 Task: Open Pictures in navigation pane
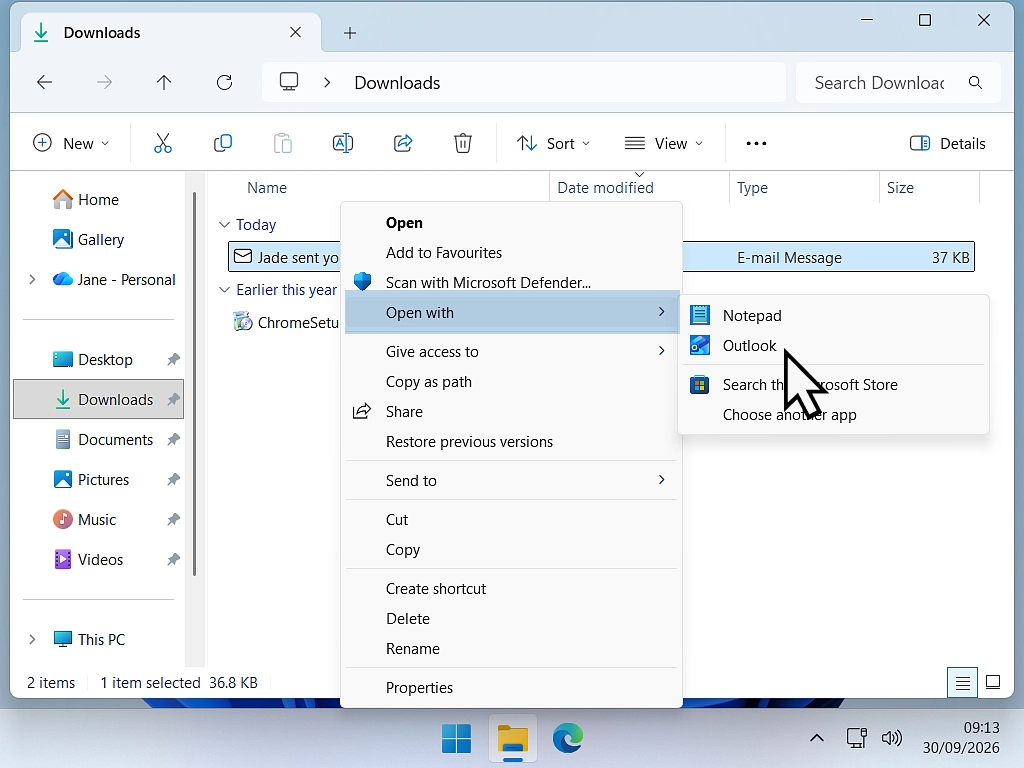click(x=98, y=480)
